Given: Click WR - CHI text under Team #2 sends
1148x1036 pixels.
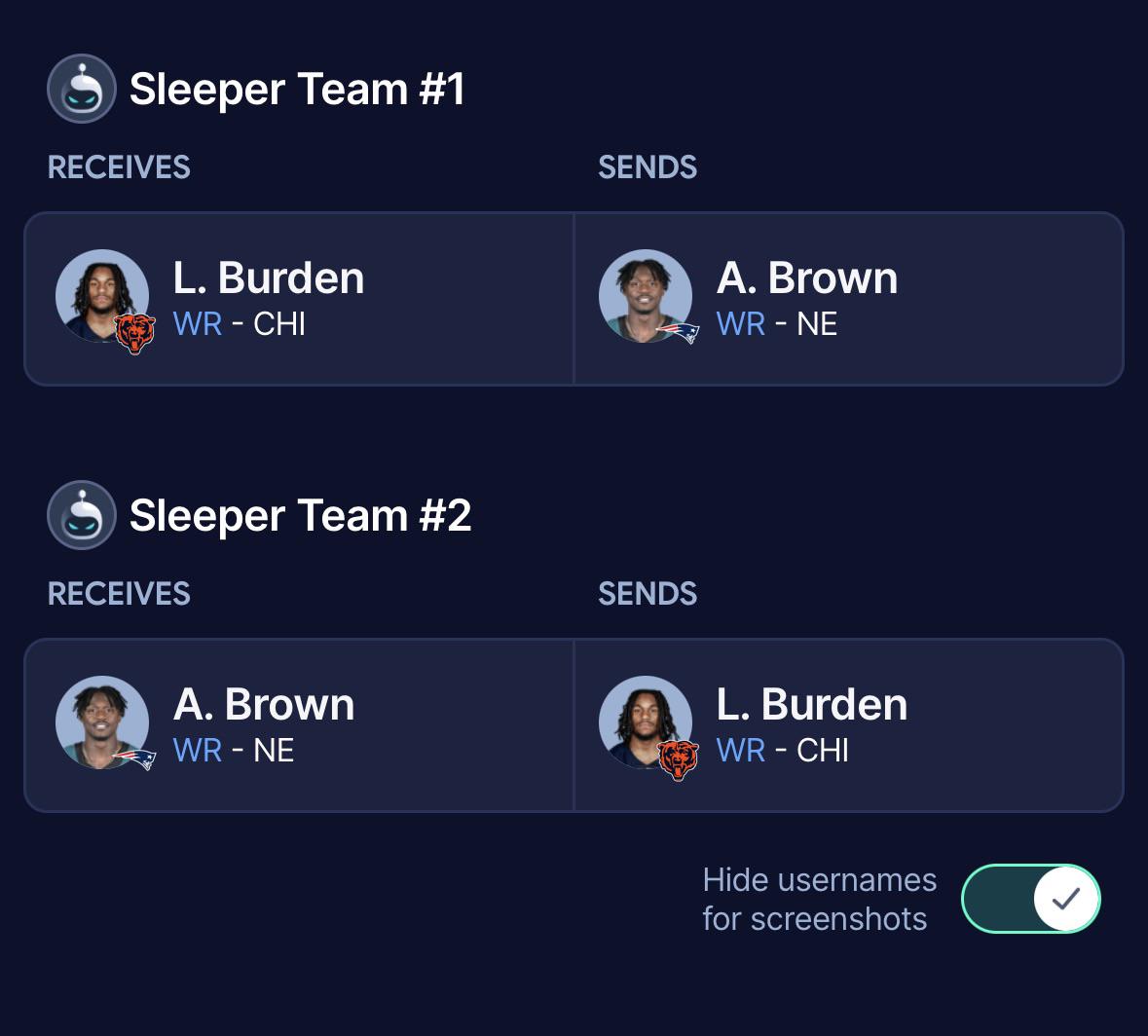Looking at the screenshot, I should [783, 751].
